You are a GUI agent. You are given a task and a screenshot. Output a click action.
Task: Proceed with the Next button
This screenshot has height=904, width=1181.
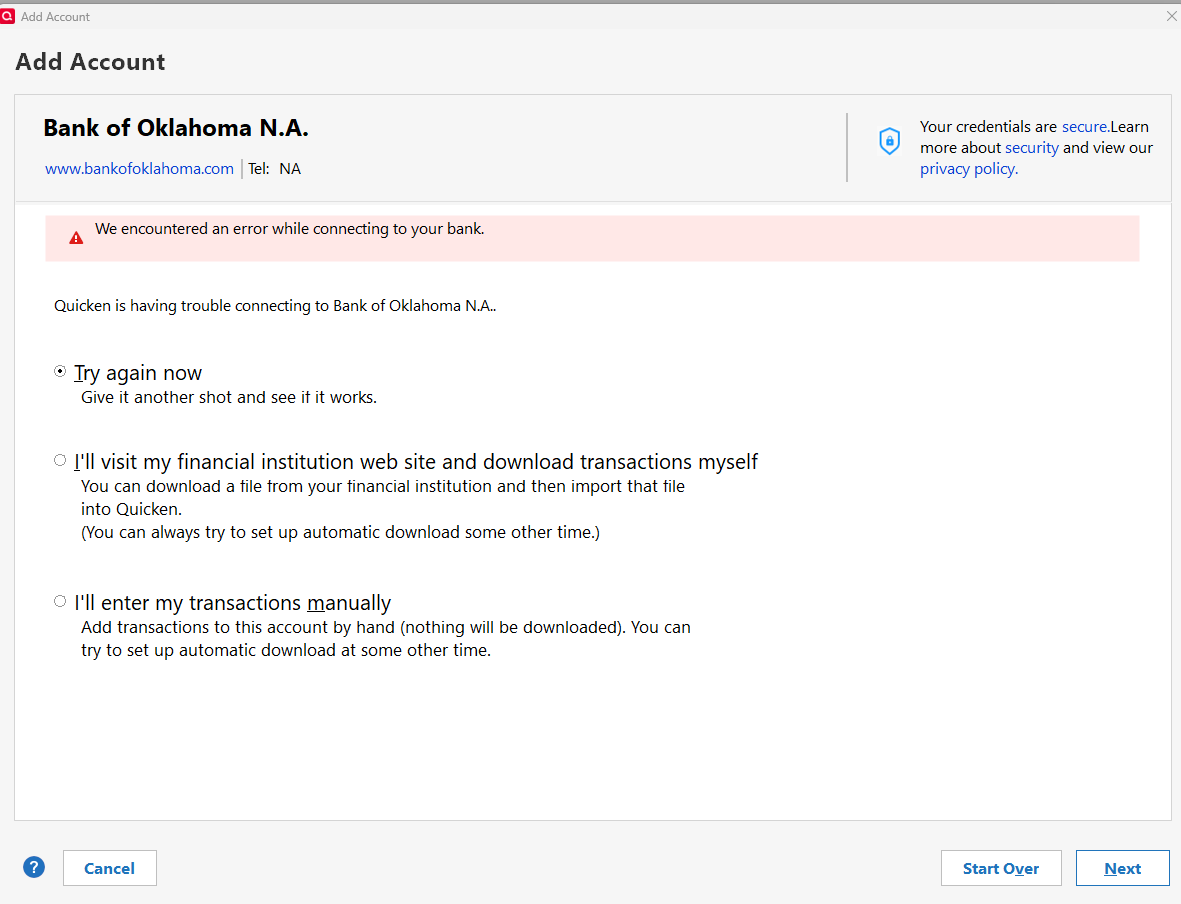click(1122, 868)
